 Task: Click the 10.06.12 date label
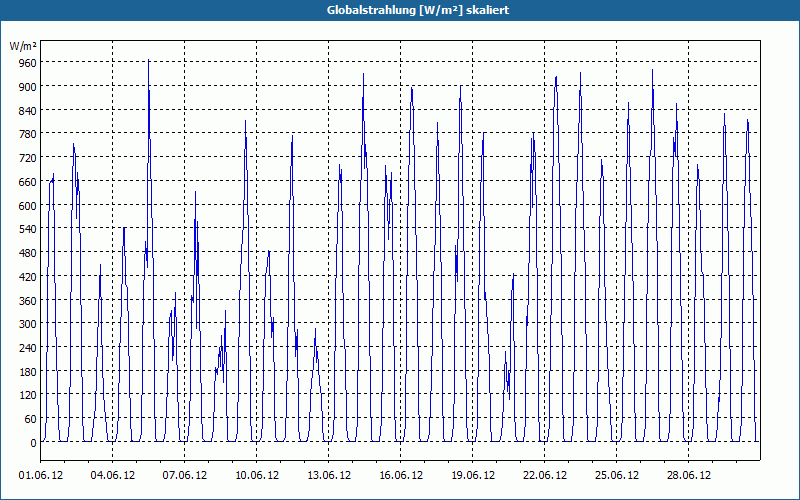pos(257,476)
